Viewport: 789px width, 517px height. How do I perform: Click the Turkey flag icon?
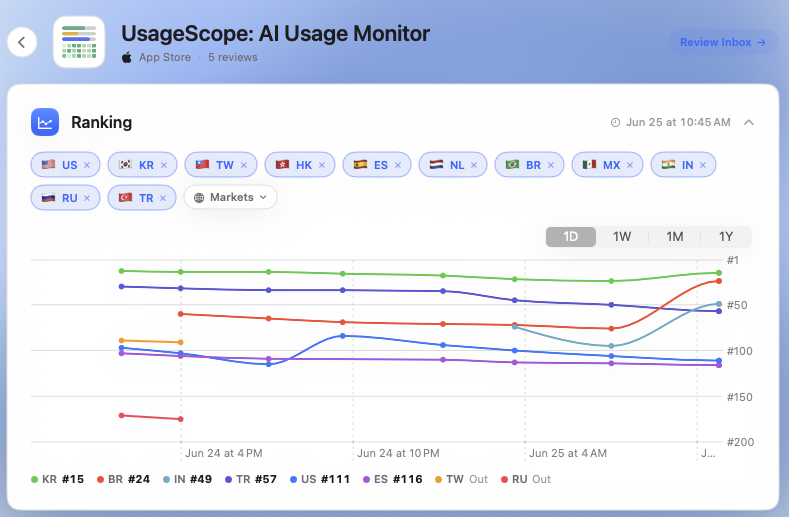[x=125, y=197]
